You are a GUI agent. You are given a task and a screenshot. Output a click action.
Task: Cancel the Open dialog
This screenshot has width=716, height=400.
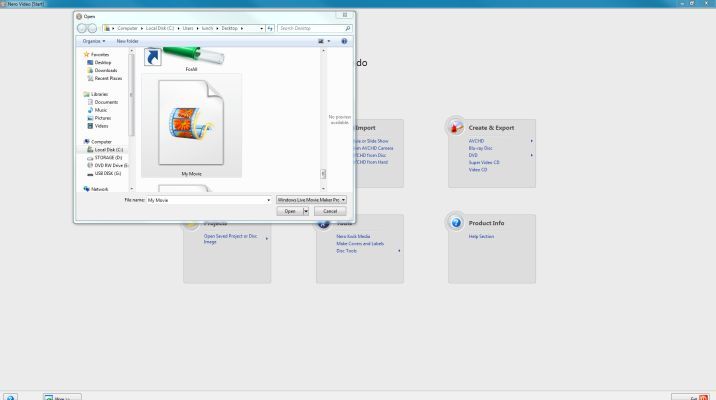pos(330,211)
